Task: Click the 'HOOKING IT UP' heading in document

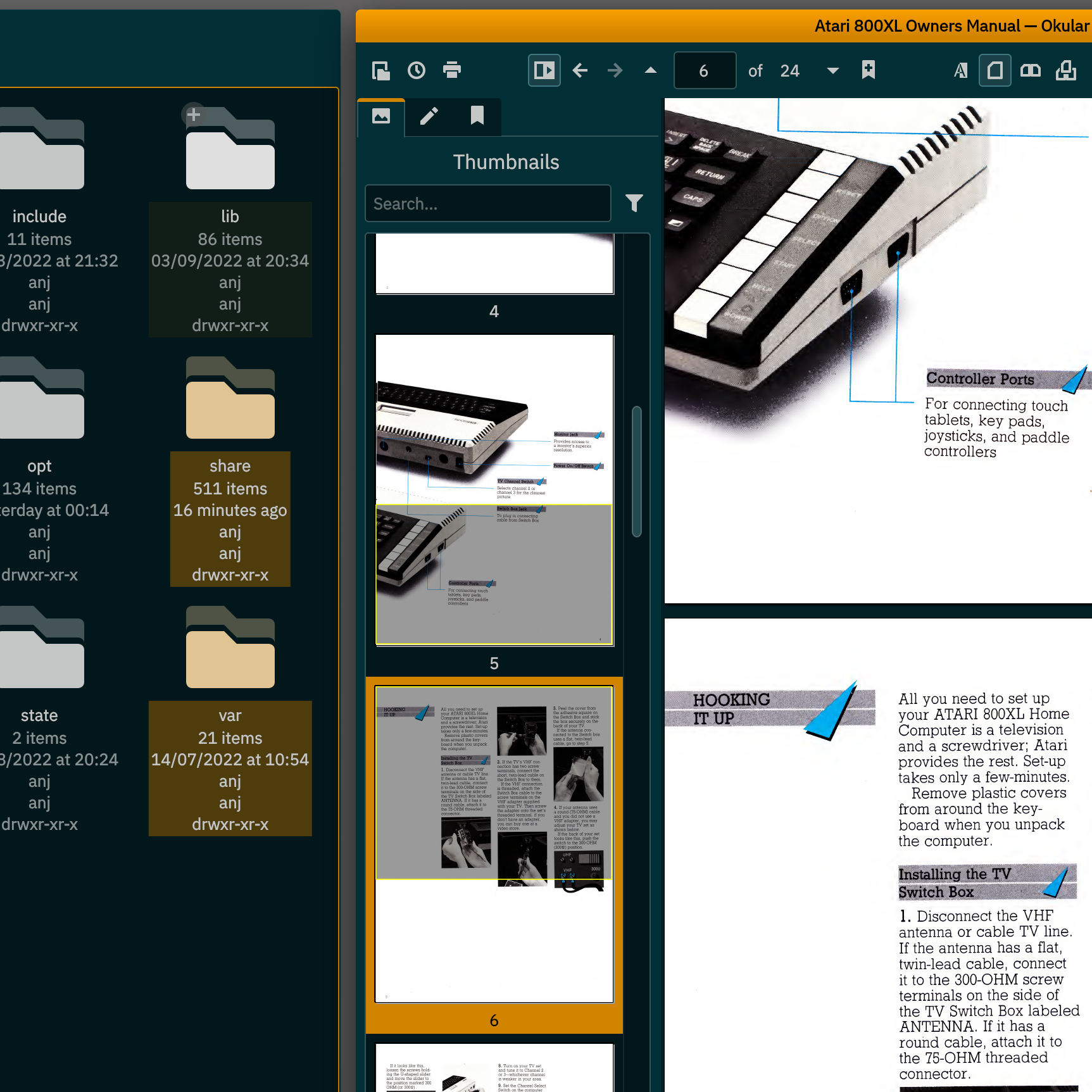Action: [x=731, y=709]
